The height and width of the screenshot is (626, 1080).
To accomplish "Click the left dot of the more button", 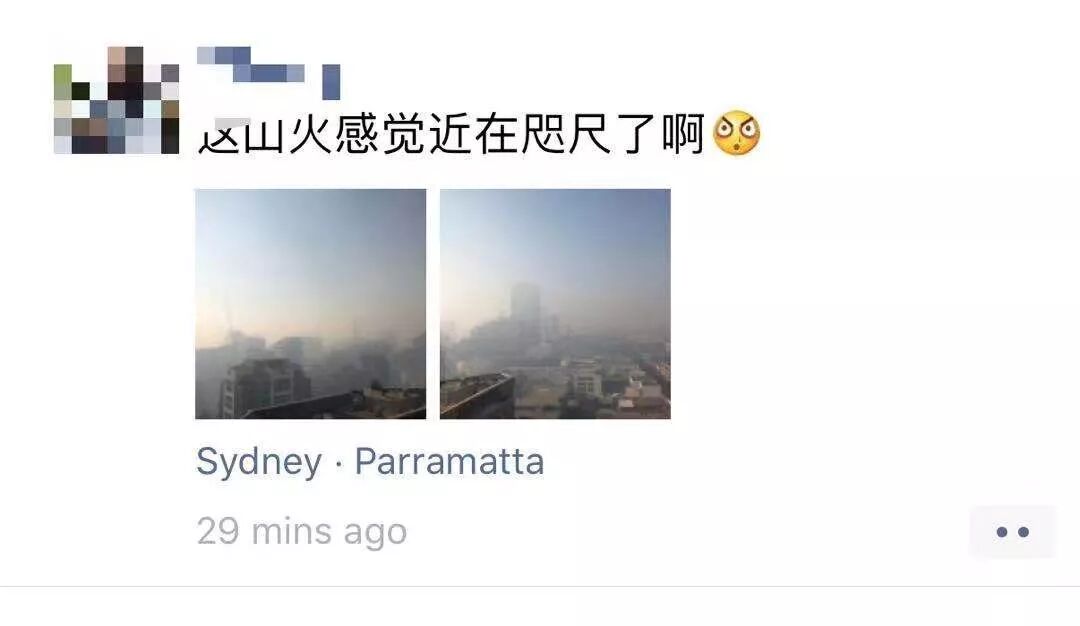I will click(1001, 532).
